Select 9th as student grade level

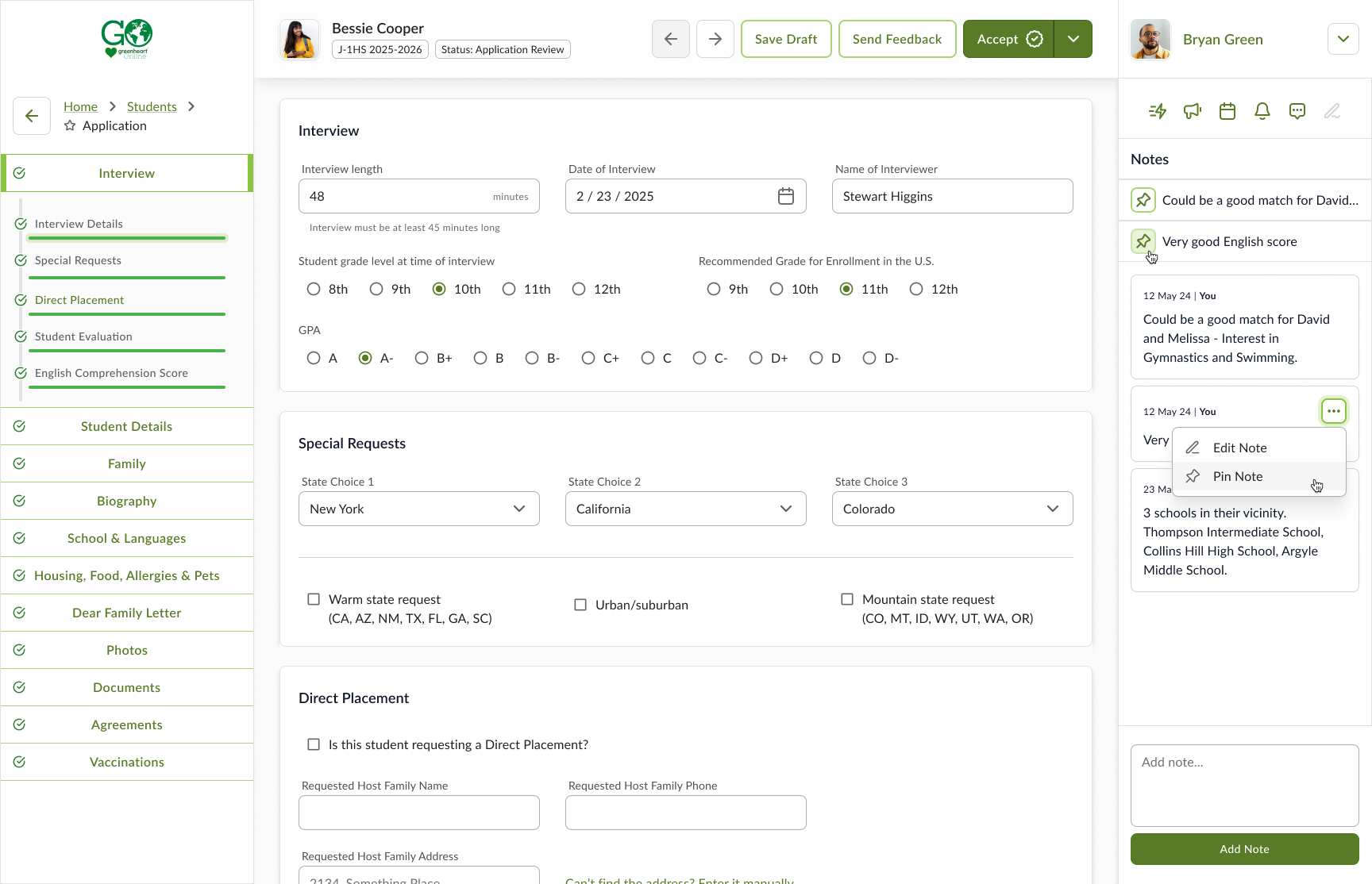click(x=376, y=289)
